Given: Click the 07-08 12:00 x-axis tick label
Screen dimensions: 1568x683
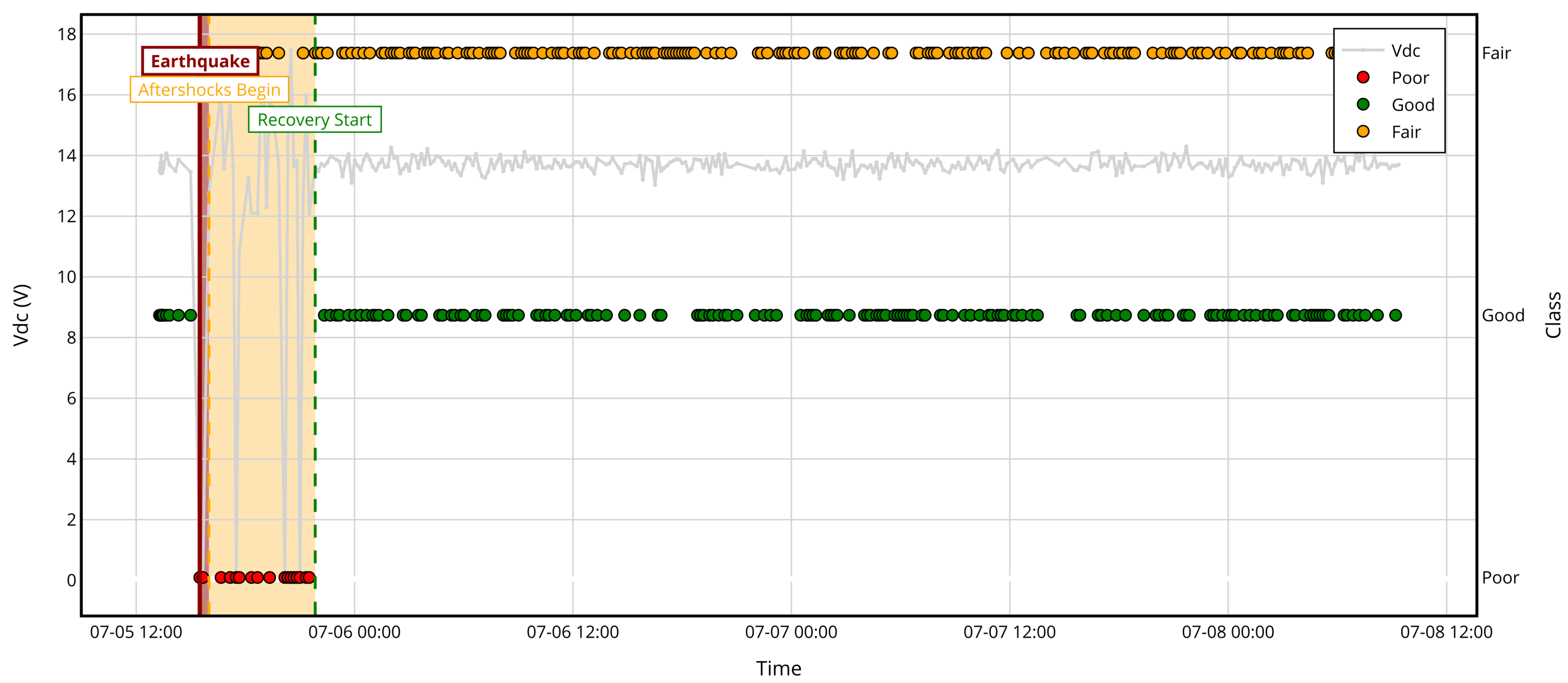Looking at the screenshot, I should 1446,633.
